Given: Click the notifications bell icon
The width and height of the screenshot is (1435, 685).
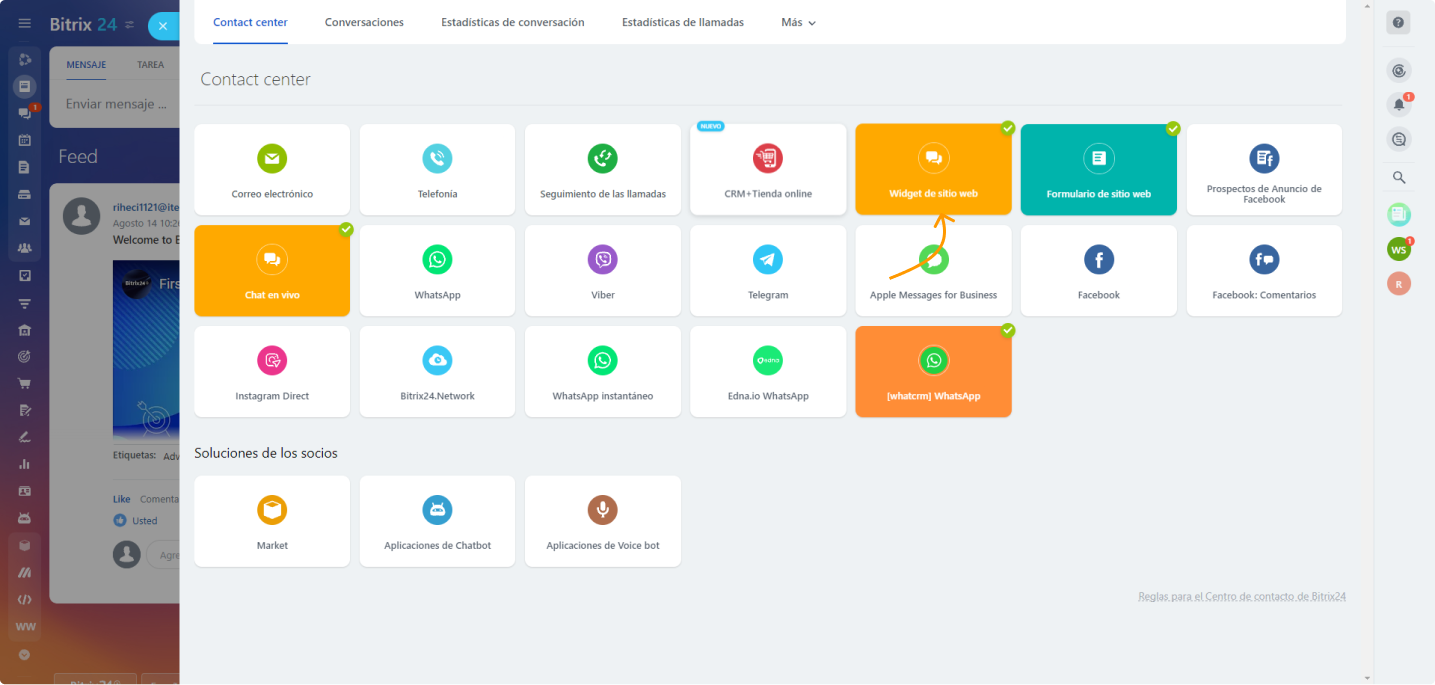Looking at the screenshot, I should coord(1398,104).
